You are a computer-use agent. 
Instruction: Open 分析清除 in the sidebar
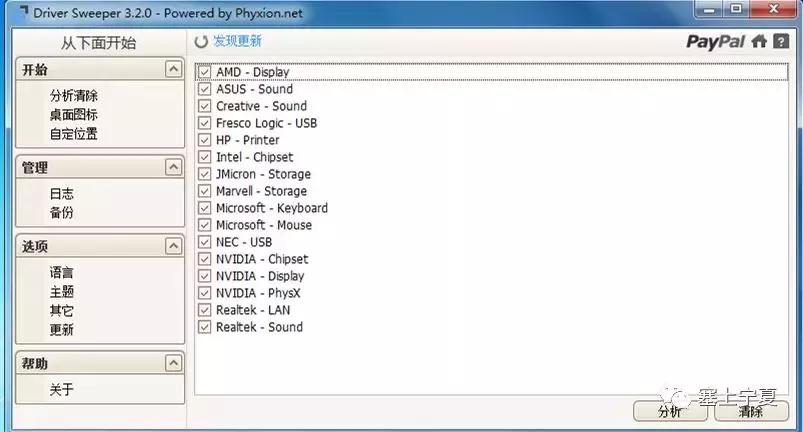(74, 96)
